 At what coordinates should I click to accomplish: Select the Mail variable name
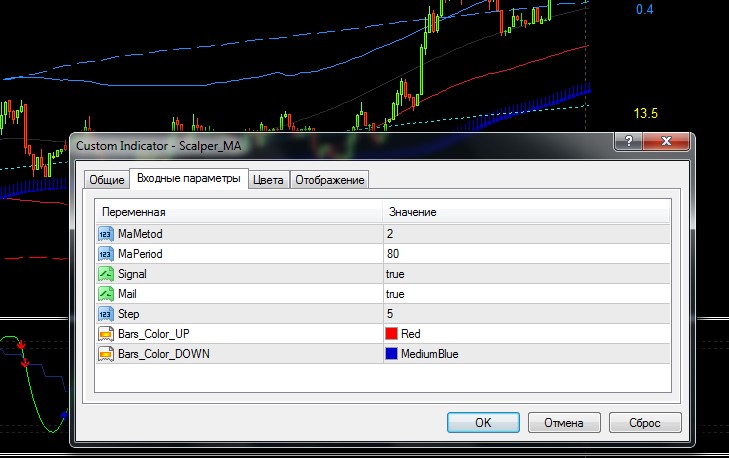tap(127, 294)
